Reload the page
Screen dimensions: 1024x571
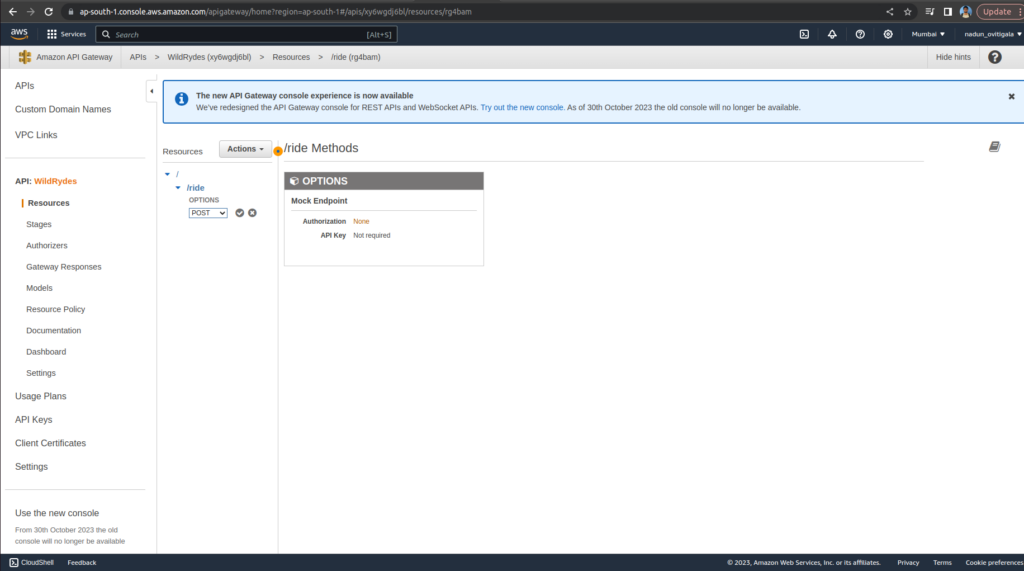(48, 12)
